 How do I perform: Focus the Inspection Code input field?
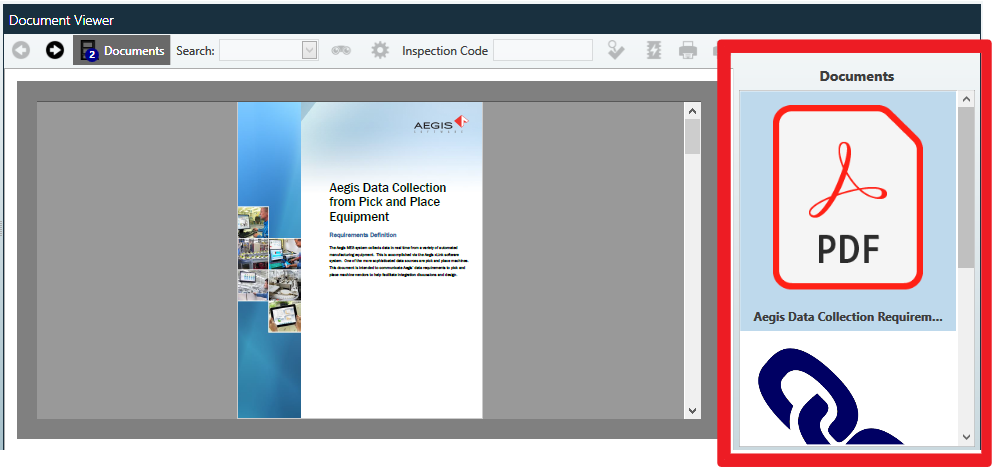[x=542, y=50]
